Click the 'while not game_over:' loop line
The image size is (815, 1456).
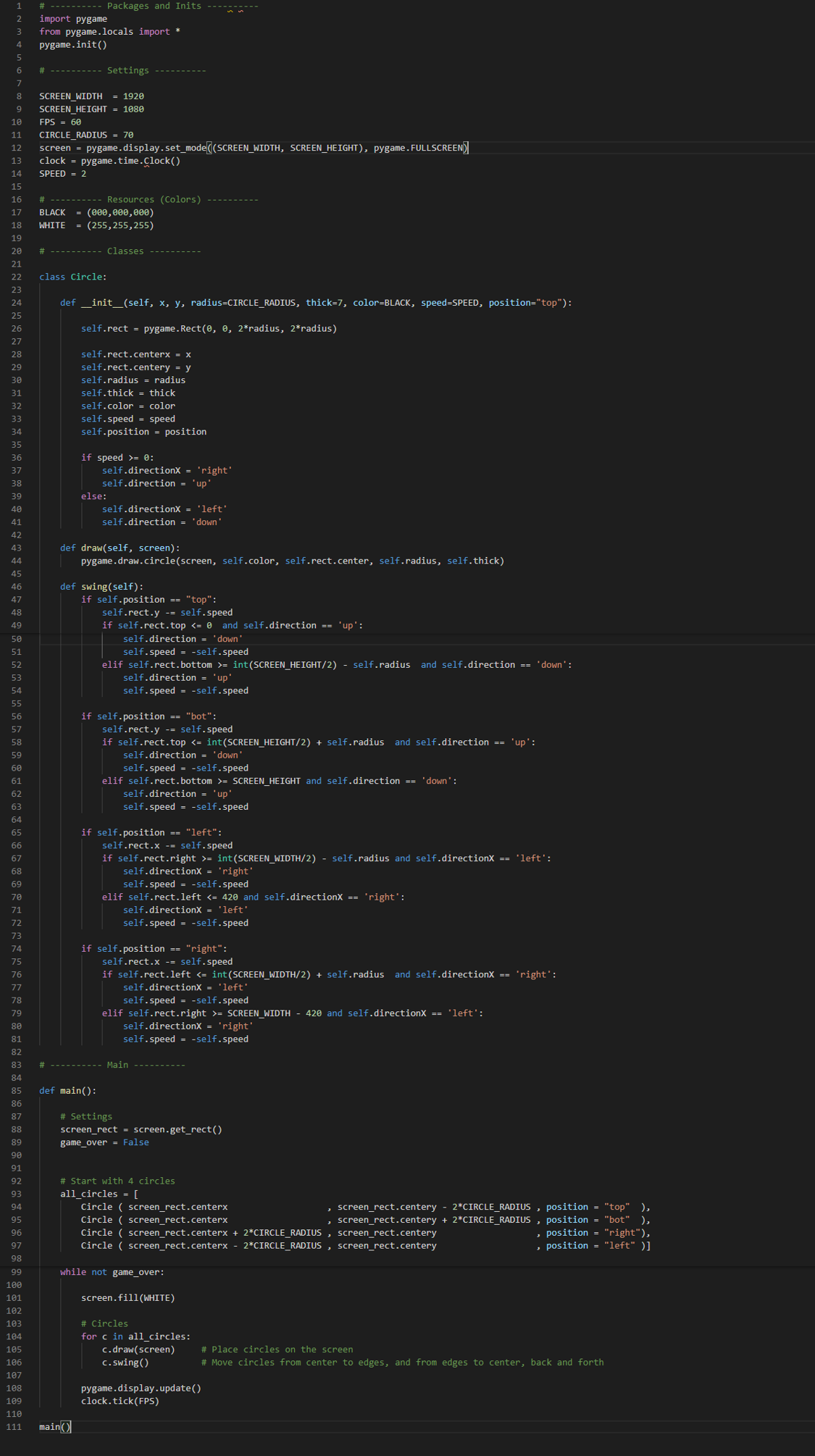(x=112, y=1272)
